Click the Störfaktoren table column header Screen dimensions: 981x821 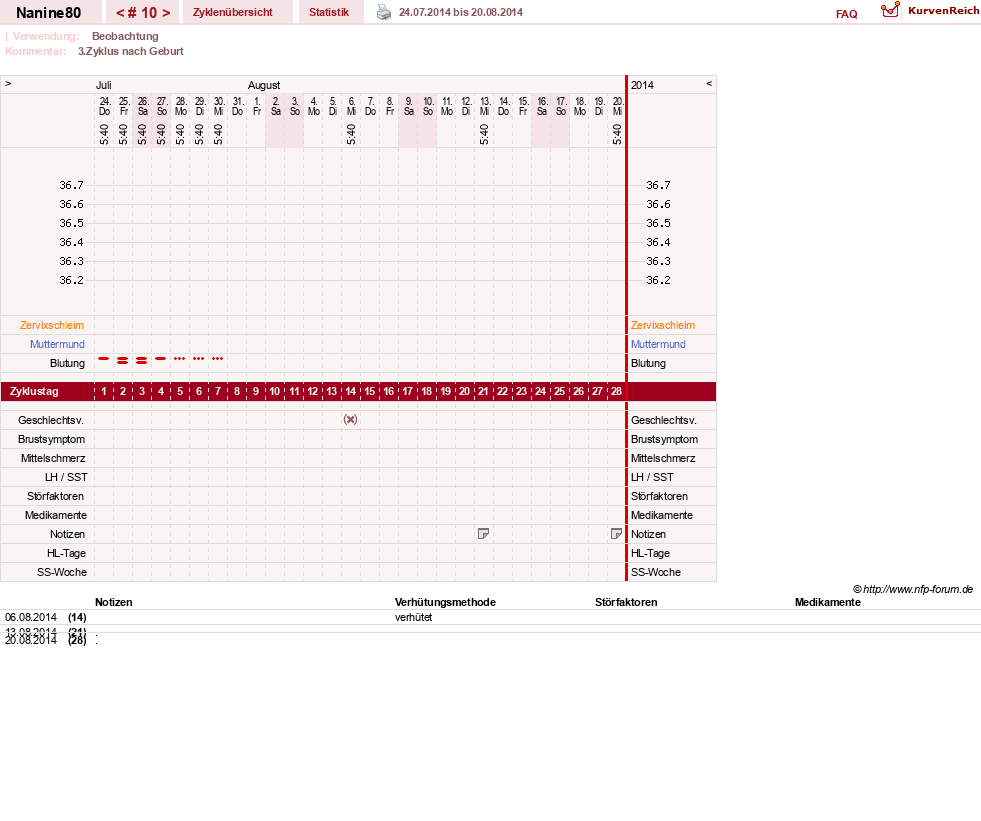tap(626, 602)
